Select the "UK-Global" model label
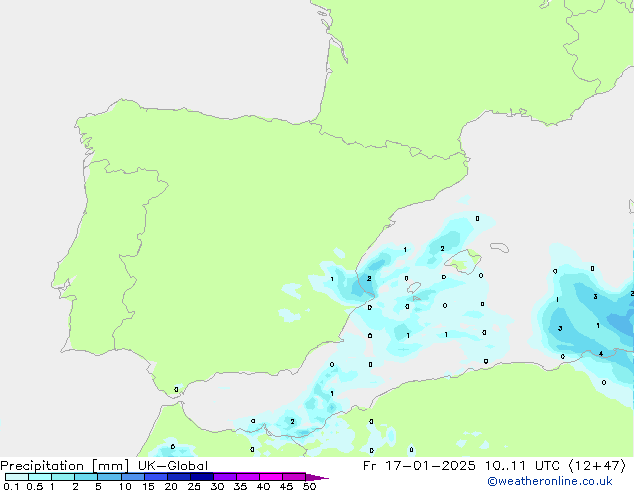634x490 pixels. [173, 466]
